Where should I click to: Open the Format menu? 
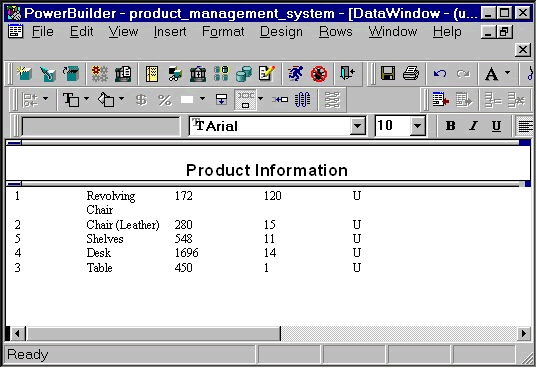tap(223, 32)
